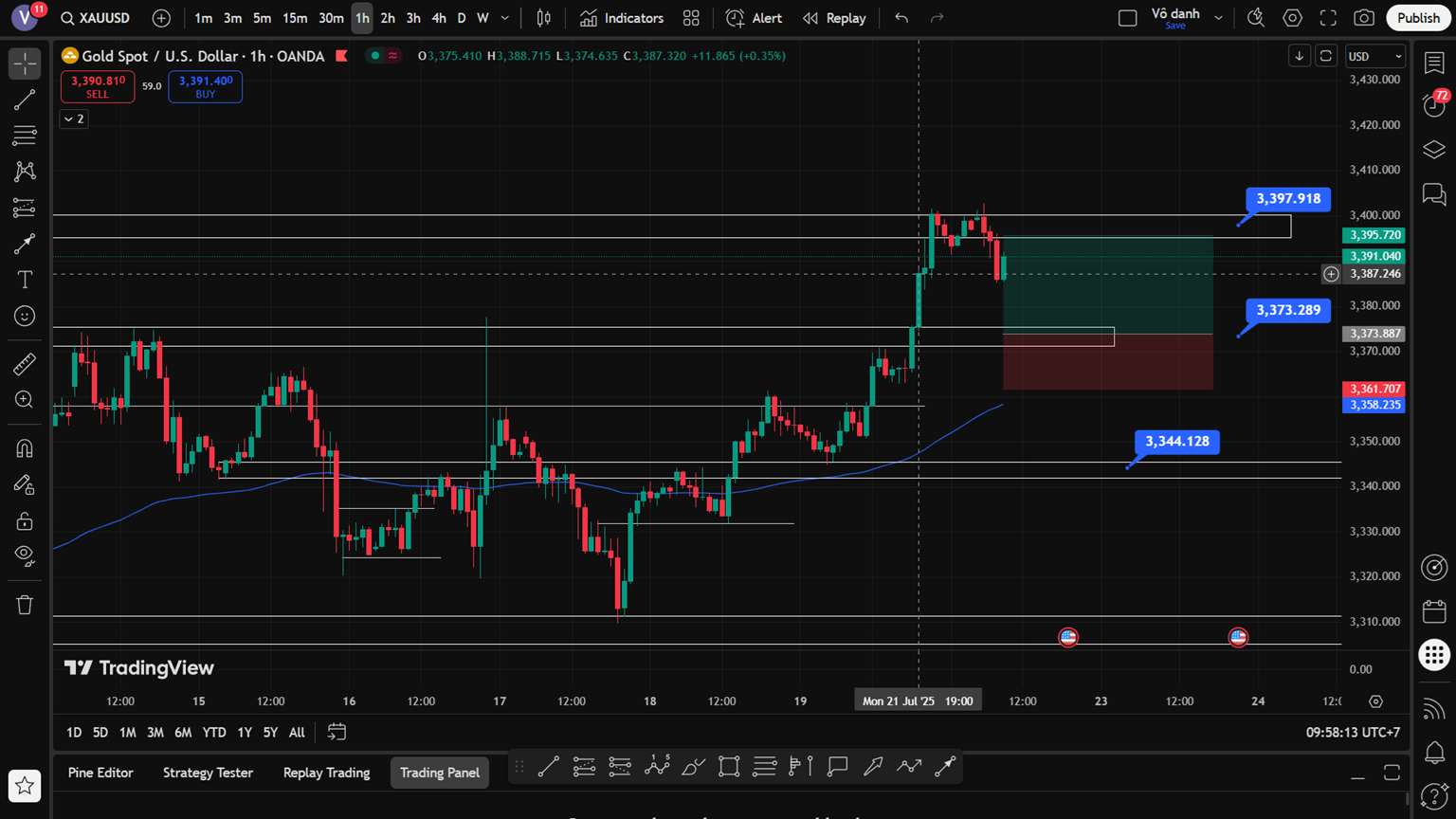Open the chats panel icon

point(1434,194)
